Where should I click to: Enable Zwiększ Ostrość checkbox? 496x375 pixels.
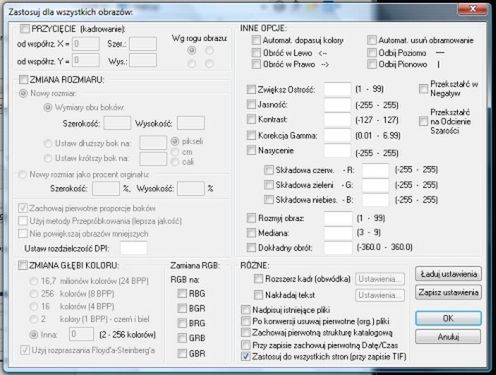[x=251, y=89]
